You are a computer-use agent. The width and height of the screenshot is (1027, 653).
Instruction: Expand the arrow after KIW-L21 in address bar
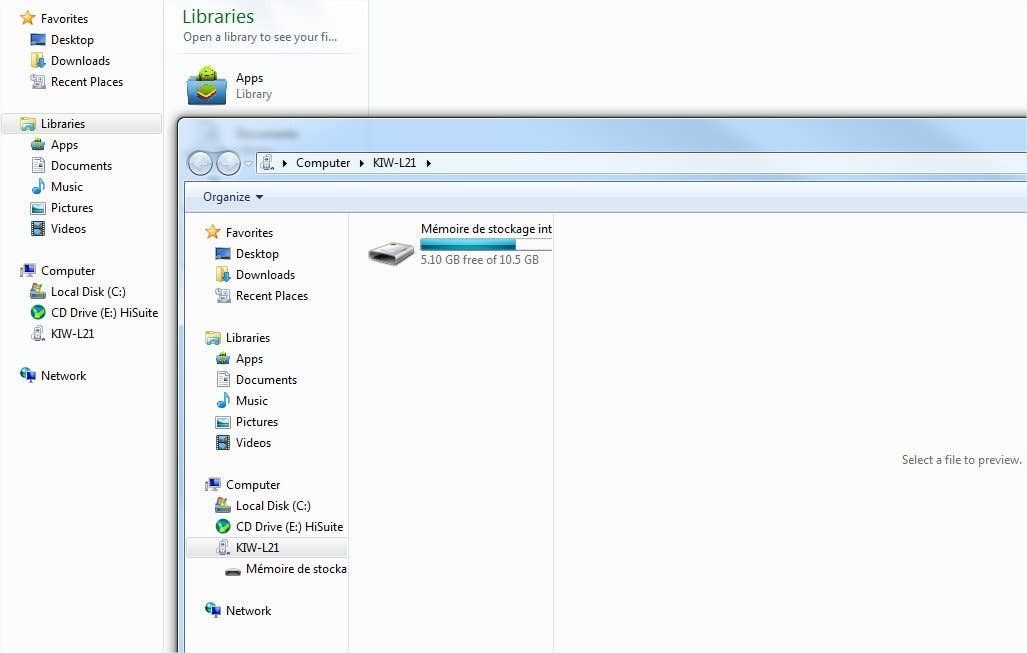[429, 163]
